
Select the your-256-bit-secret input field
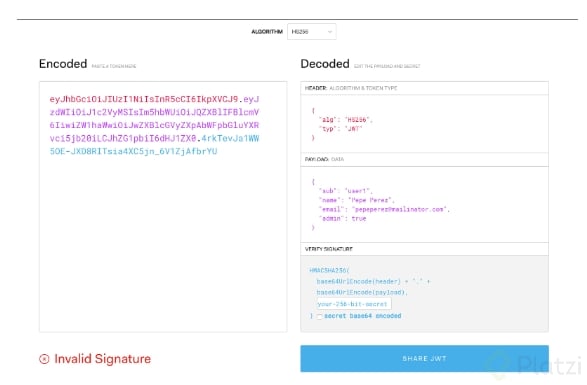tap(354, 304)
